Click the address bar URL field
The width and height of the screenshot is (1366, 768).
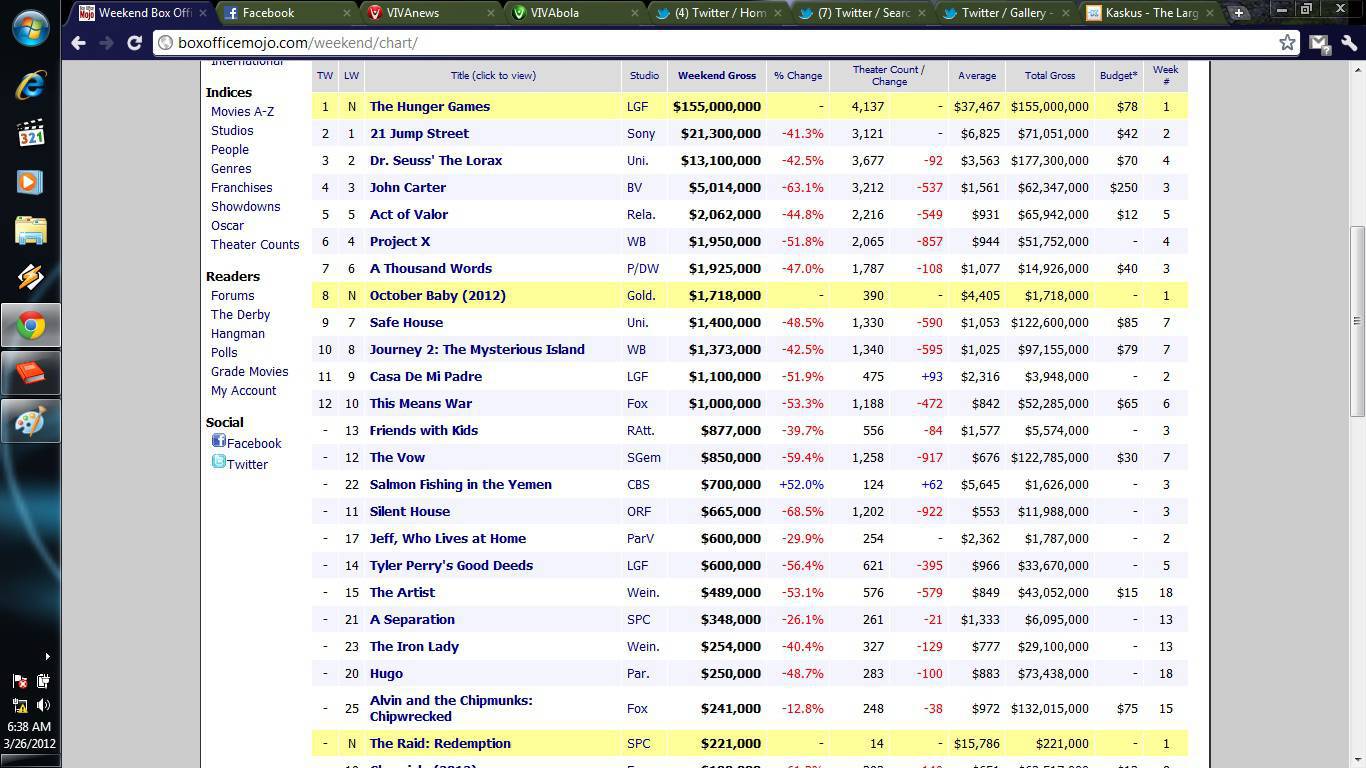[x=715, y=43]
